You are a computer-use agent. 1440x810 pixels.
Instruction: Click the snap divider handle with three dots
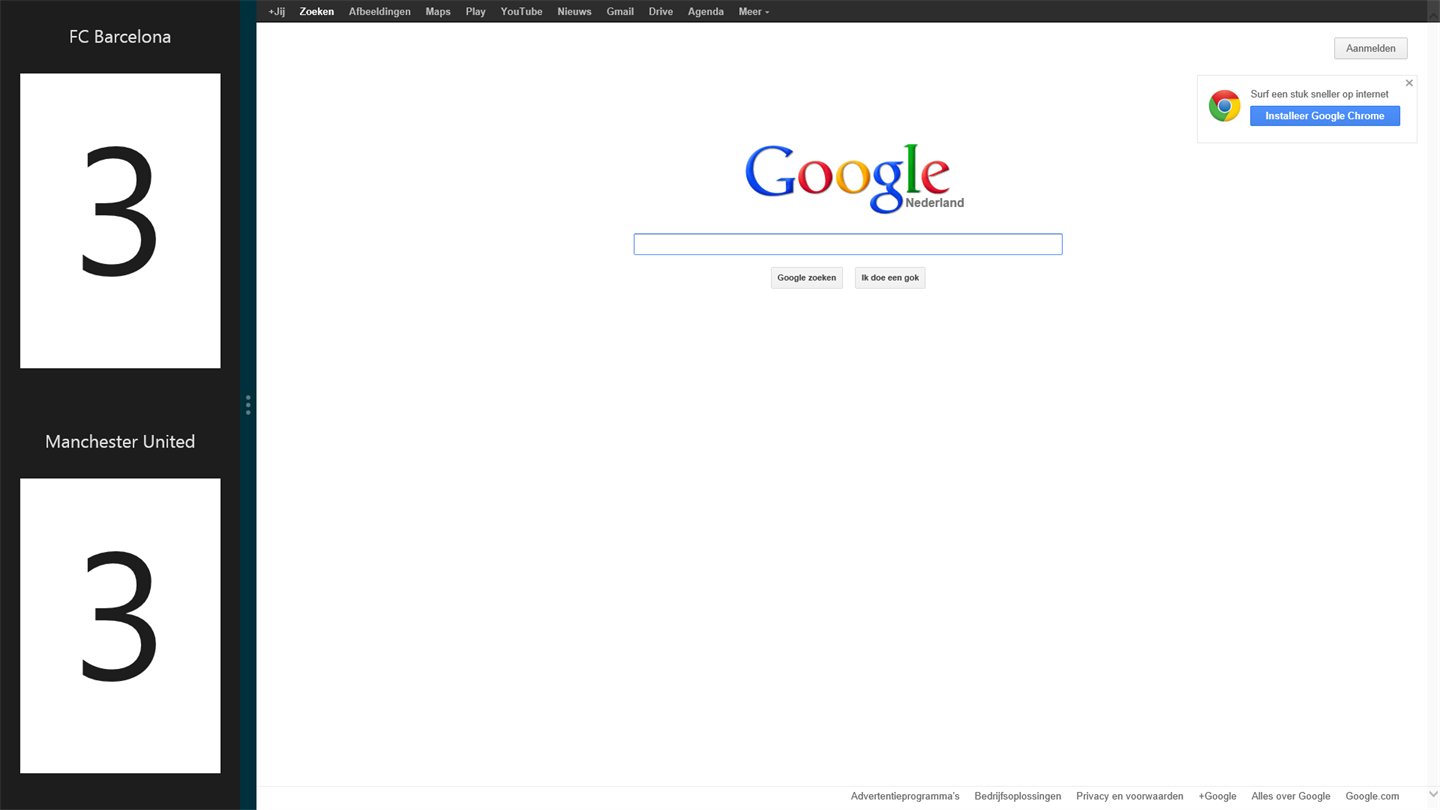pos(248,405)
